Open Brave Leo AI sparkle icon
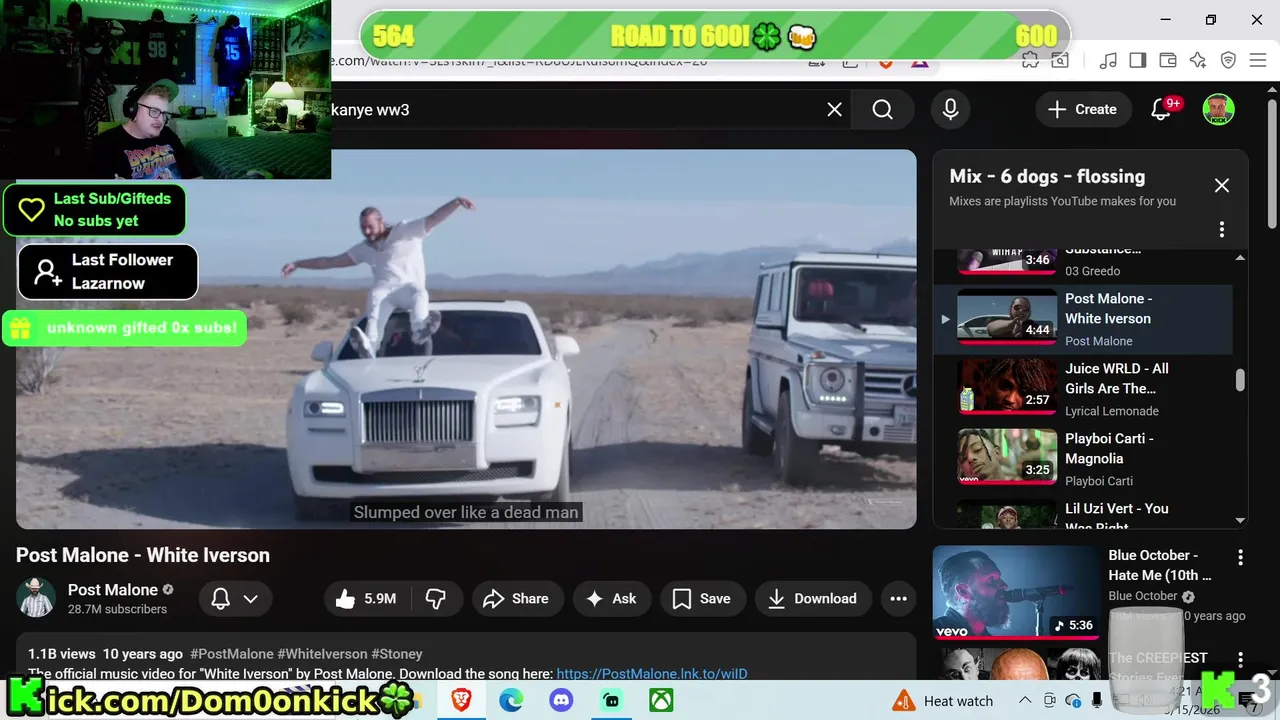 click(1198, 61)
